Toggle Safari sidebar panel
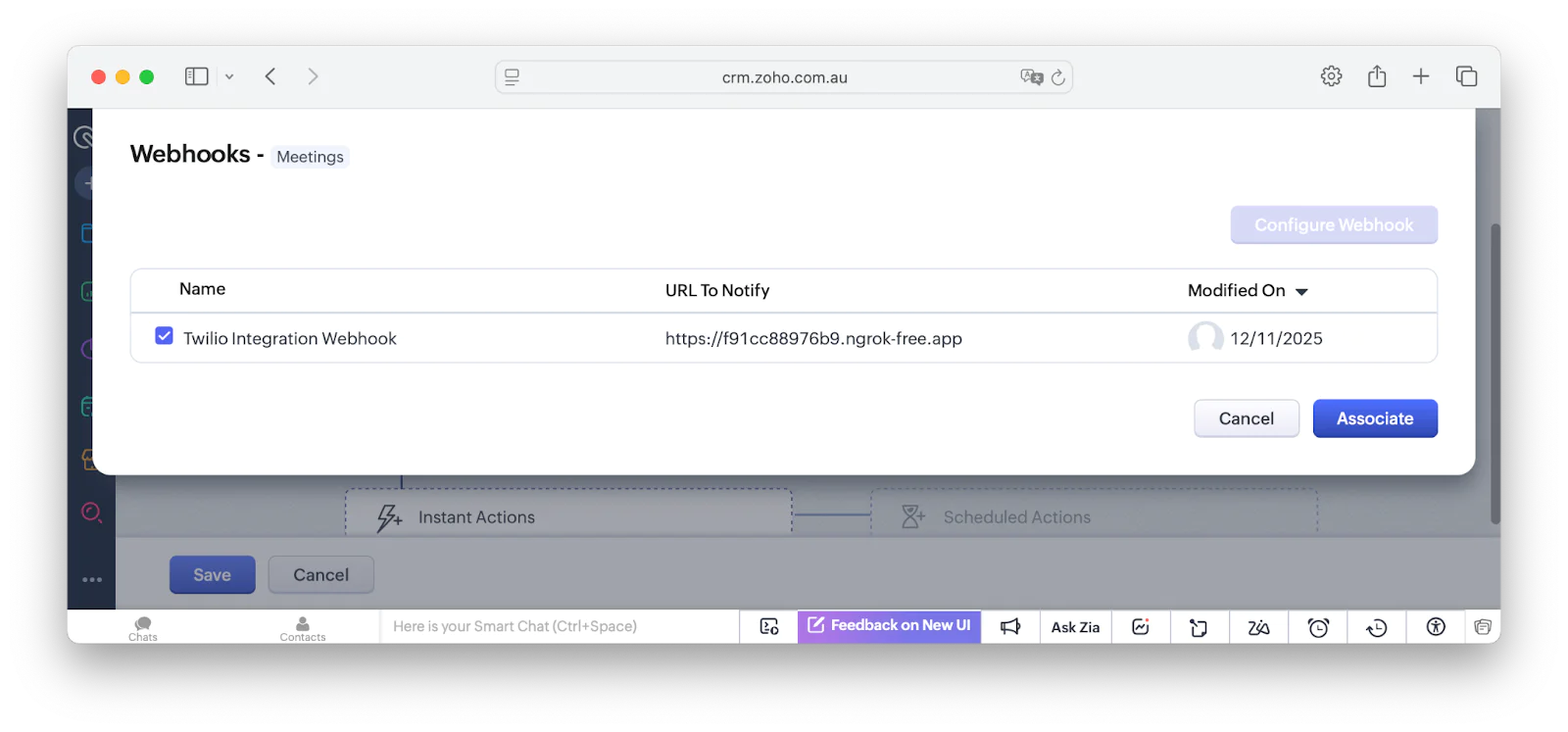The width and height of the screenshot is (1568, 732). (x=197, y=76)
